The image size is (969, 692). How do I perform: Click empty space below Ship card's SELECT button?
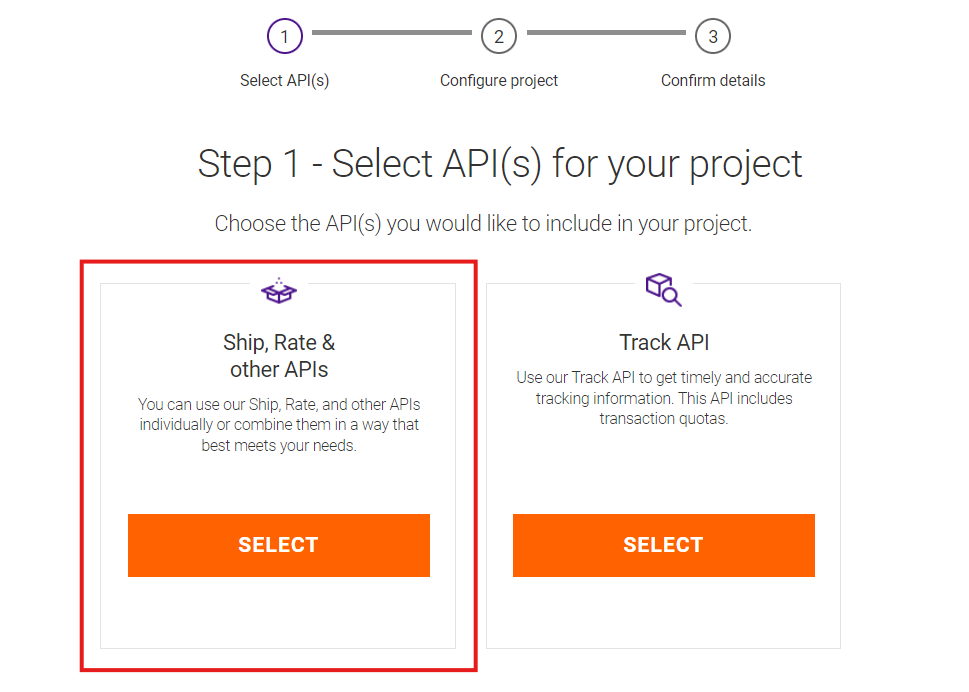278,613
